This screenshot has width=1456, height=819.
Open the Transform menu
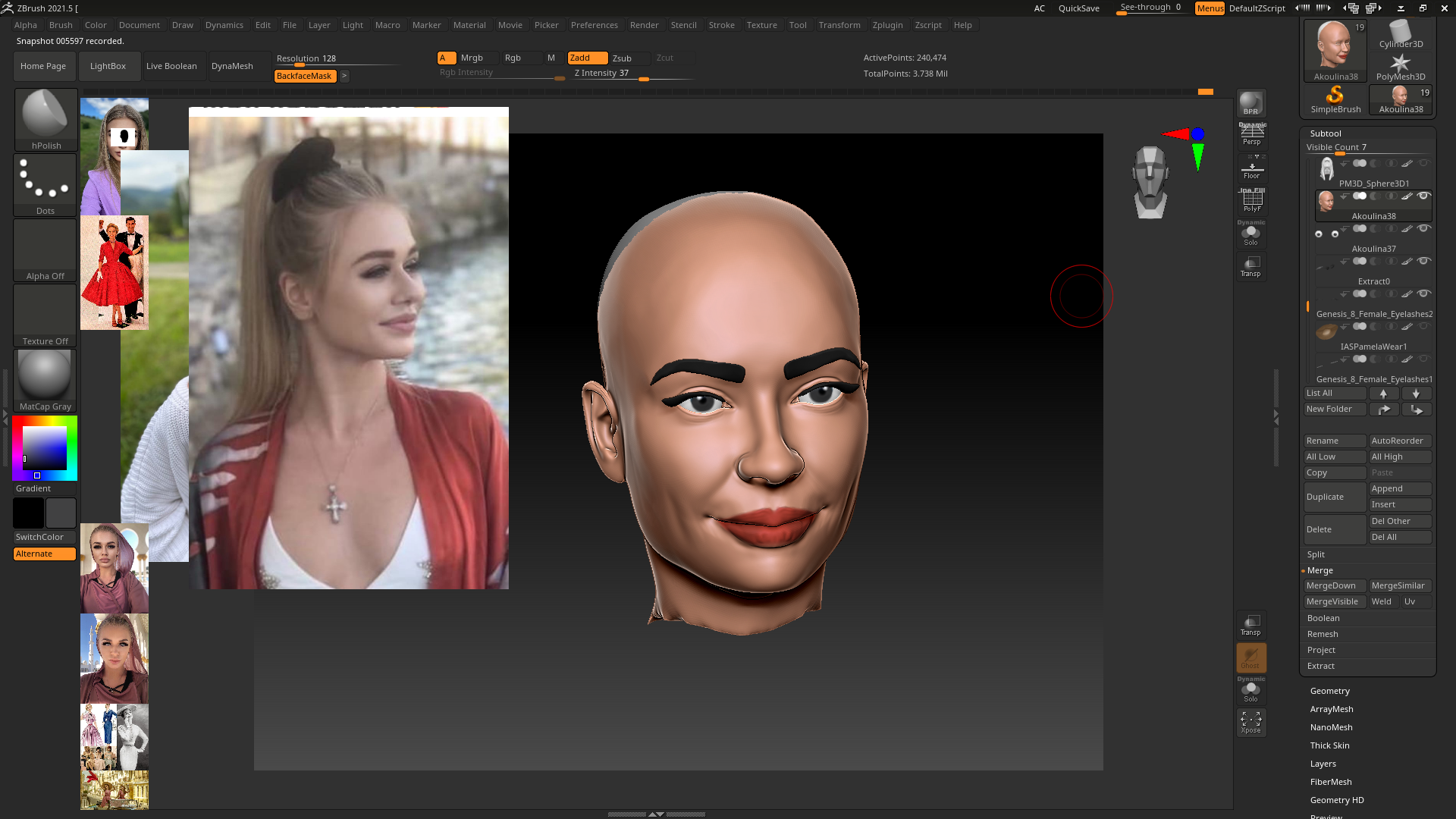coord(839,25)
